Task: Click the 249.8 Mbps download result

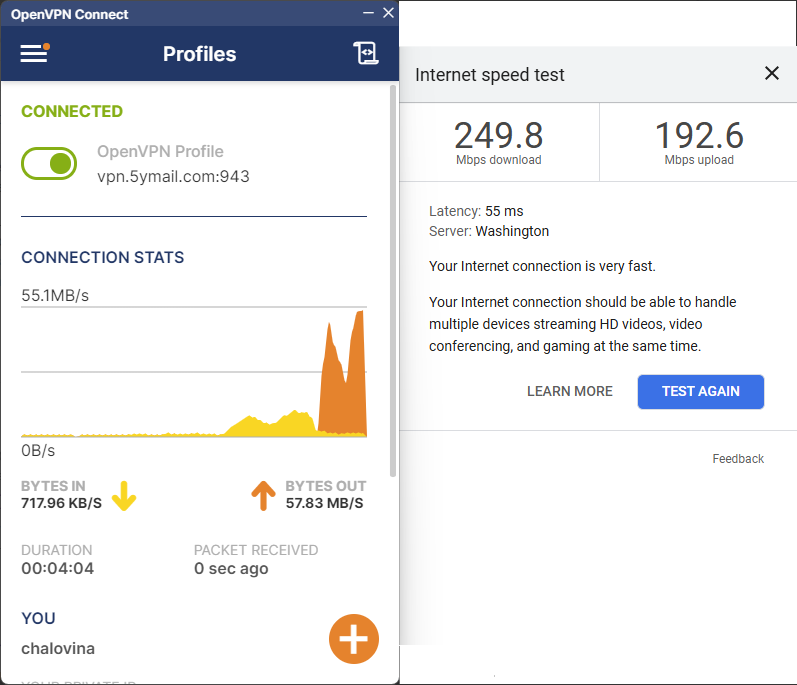Action: coord(498,141)
